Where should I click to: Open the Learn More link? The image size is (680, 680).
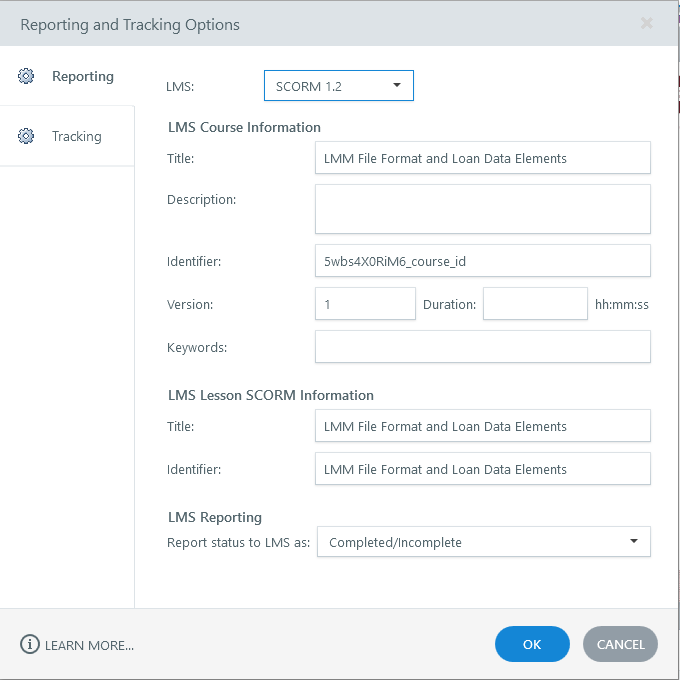point(89,645)
